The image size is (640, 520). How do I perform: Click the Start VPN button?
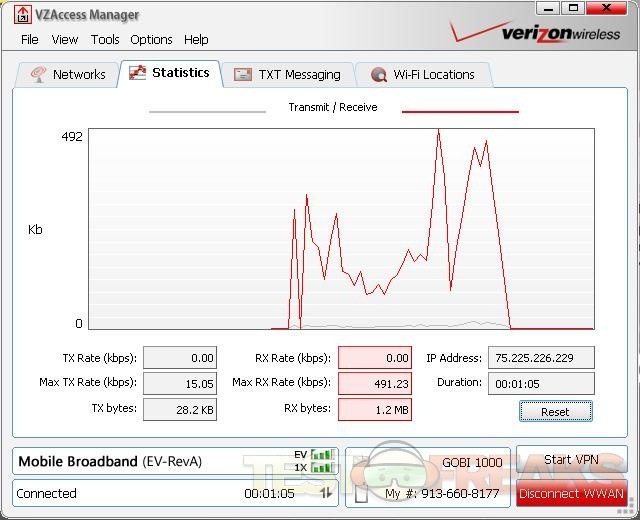[571, 460]
